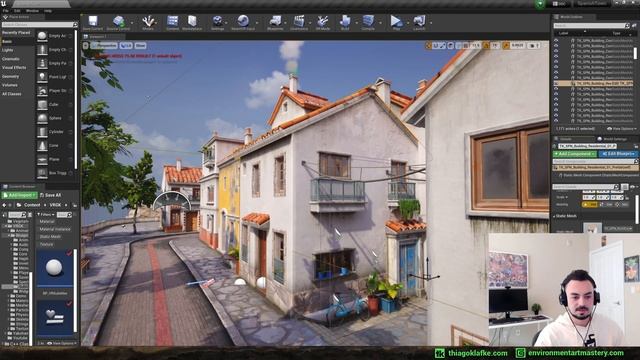Toggle grid snapping in the viewport toolbar
The width and height of the screenshot is (640, 360).
tap(466, 46)
